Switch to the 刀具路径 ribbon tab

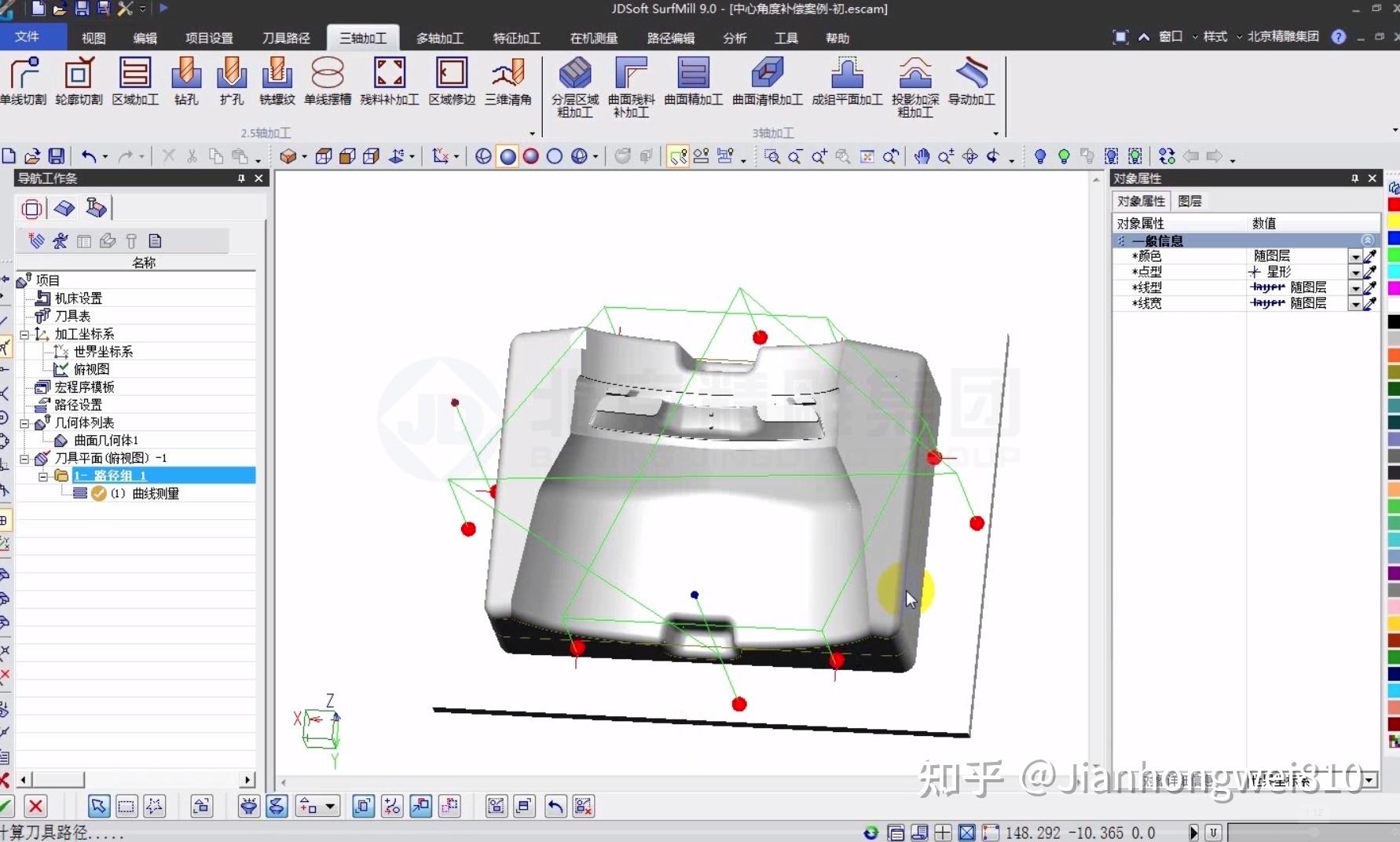[x=286, y=38]
